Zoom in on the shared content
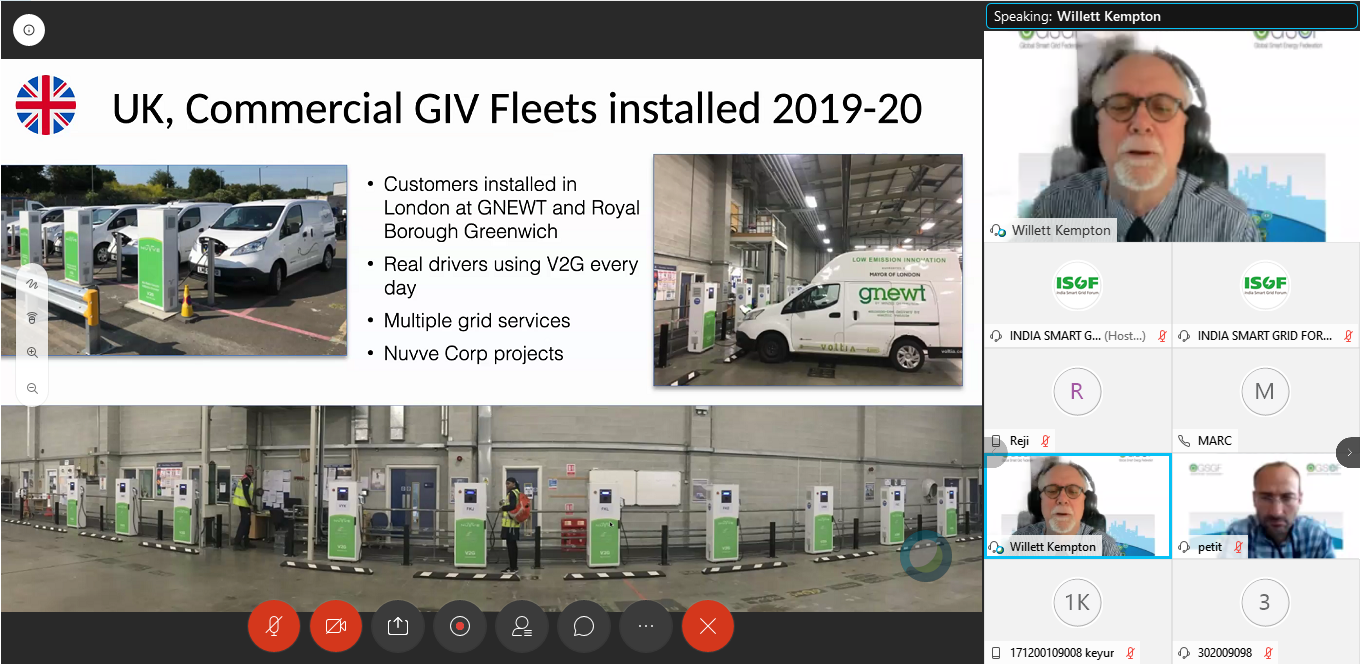 click(32, 353)
